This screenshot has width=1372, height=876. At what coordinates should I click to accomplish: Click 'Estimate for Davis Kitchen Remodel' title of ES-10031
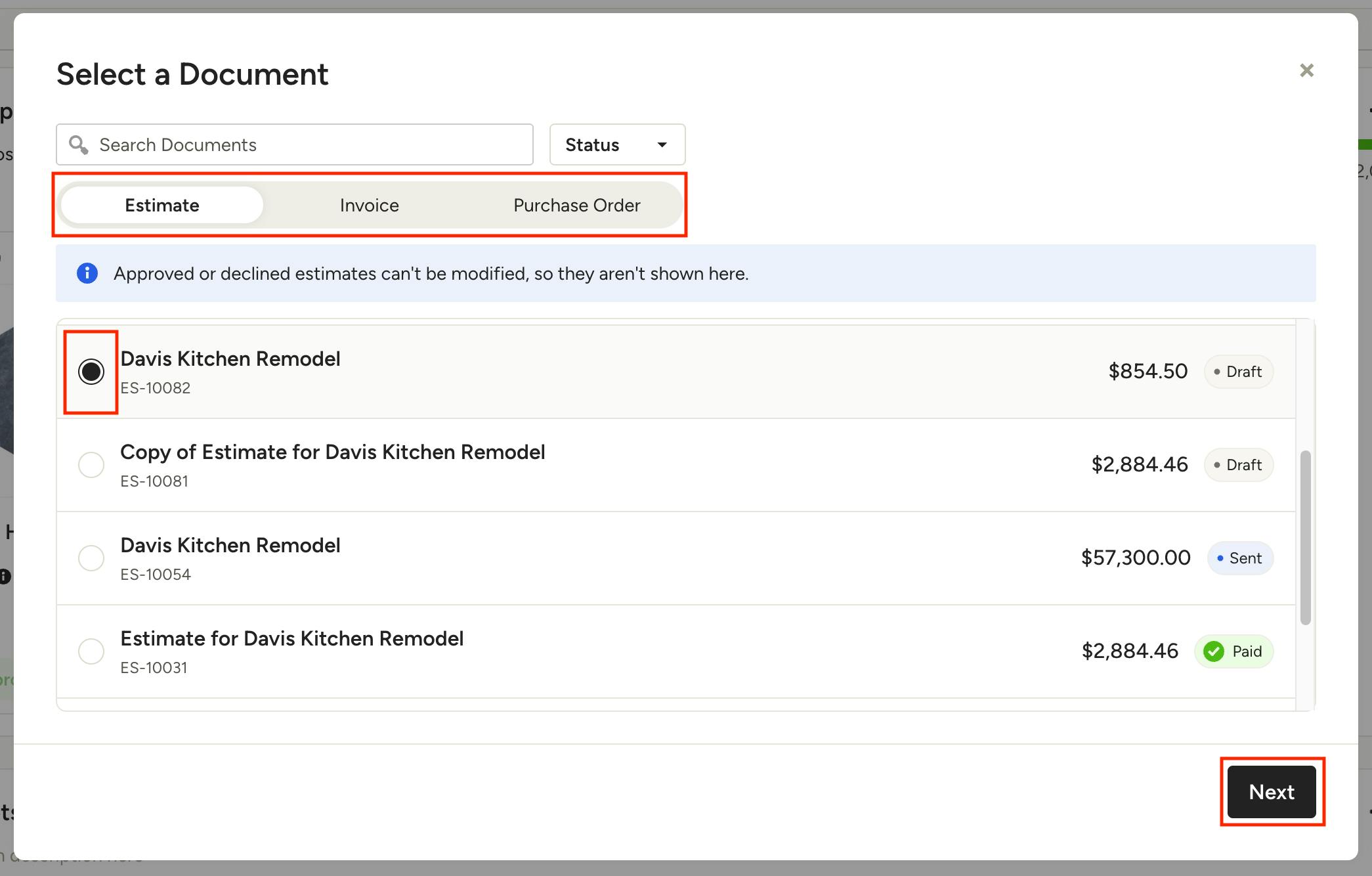pyautogui.click(x=292, y=638)
